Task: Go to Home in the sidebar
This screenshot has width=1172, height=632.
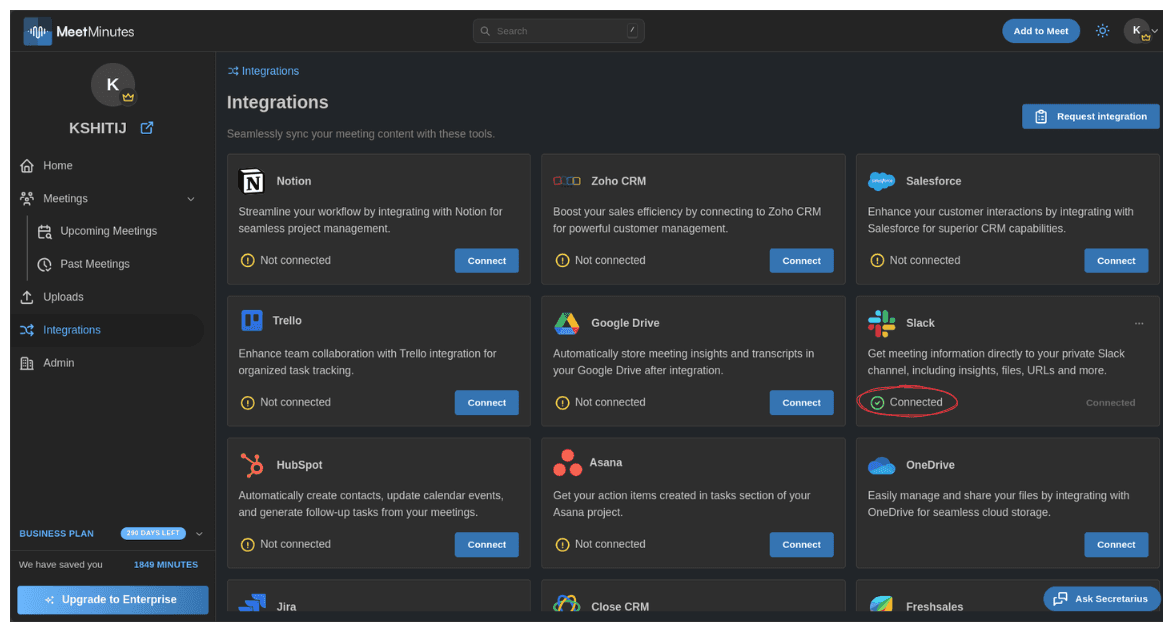Action: (x=58, y=165)
